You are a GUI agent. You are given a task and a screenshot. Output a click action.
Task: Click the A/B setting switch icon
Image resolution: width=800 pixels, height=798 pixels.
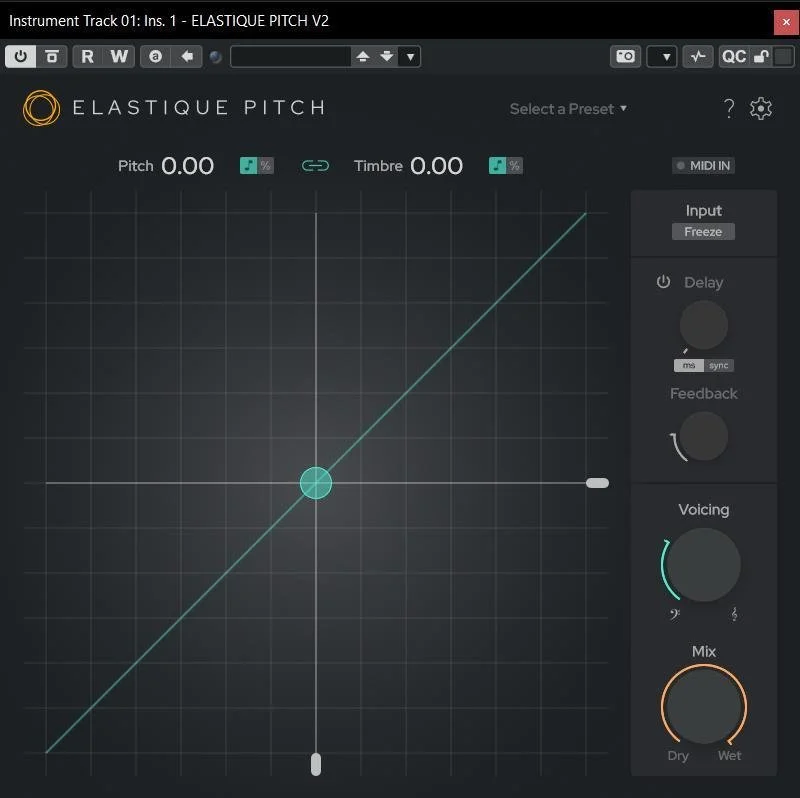coord(156,56)
